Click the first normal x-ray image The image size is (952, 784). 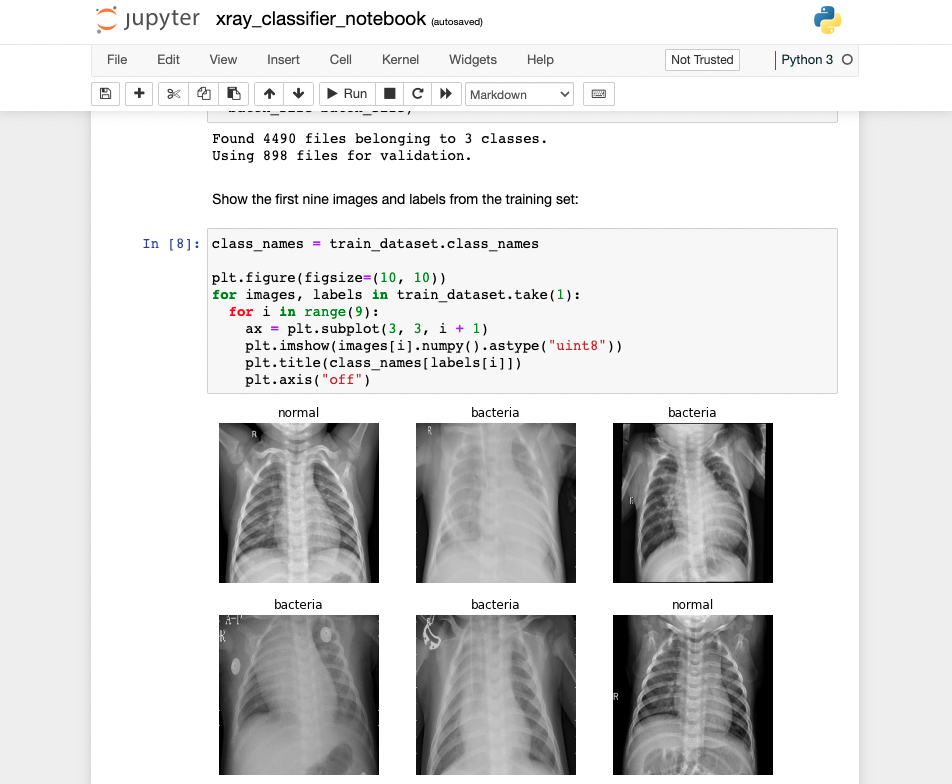pos(299,503)
